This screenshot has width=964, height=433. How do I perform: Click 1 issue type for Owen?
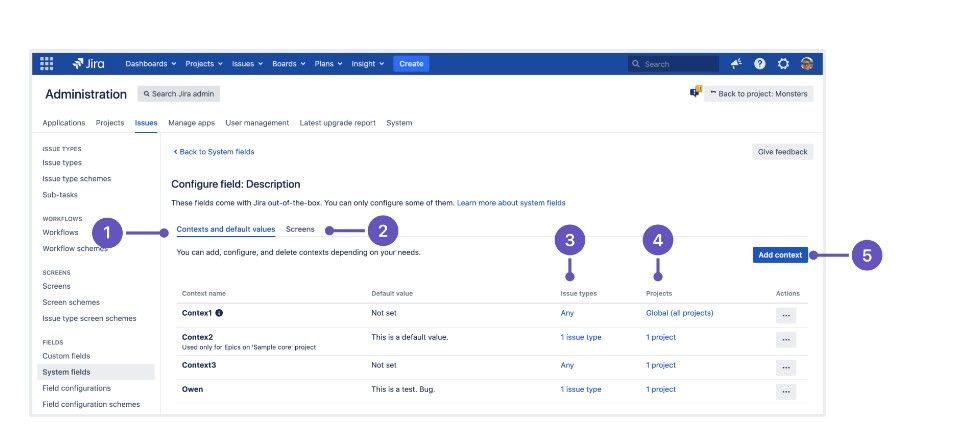click(x=581, y=389)
